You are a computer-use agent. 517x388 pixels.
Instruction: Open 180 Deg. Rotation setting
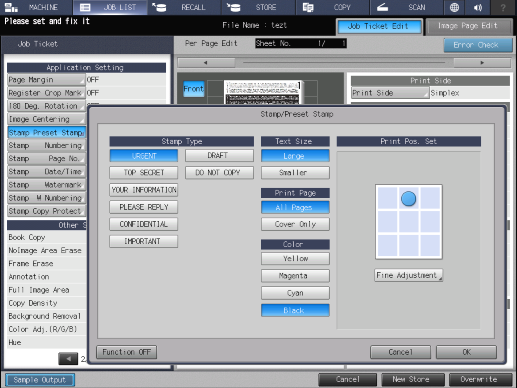pyautogui.click(x=46, y=106)
